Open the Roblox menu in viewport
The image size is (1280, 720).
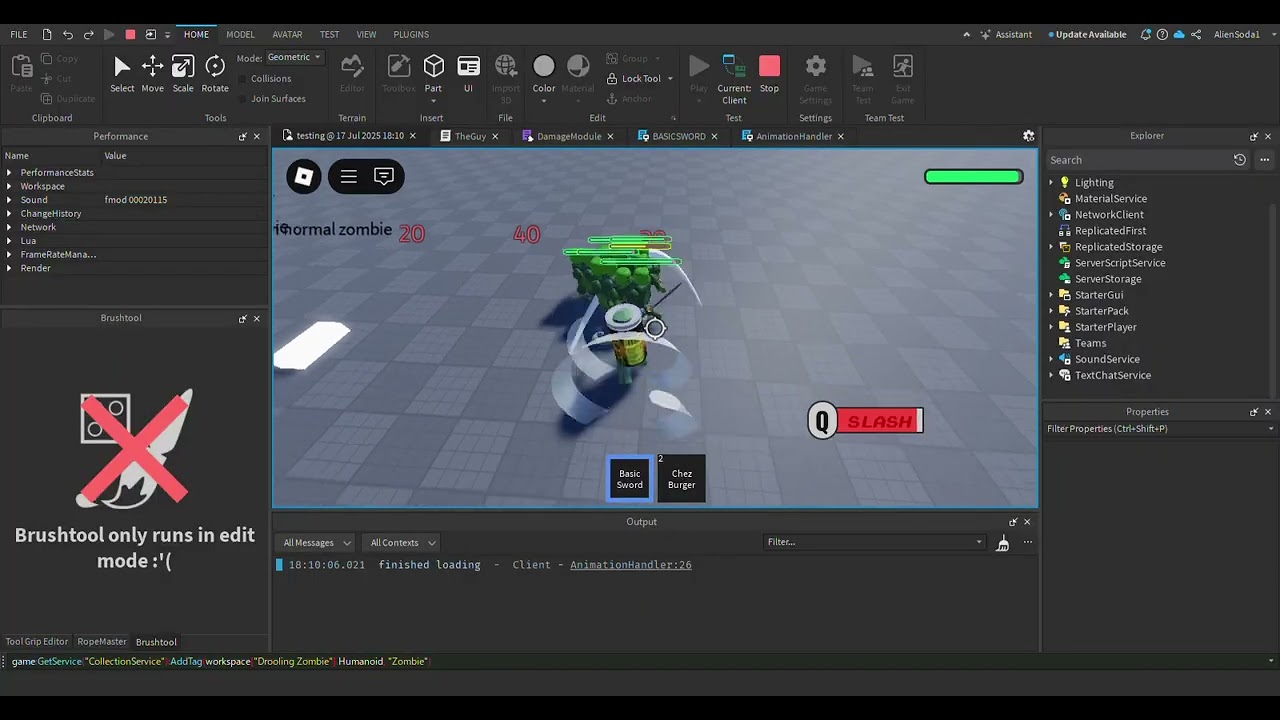(x=304, y=177)
